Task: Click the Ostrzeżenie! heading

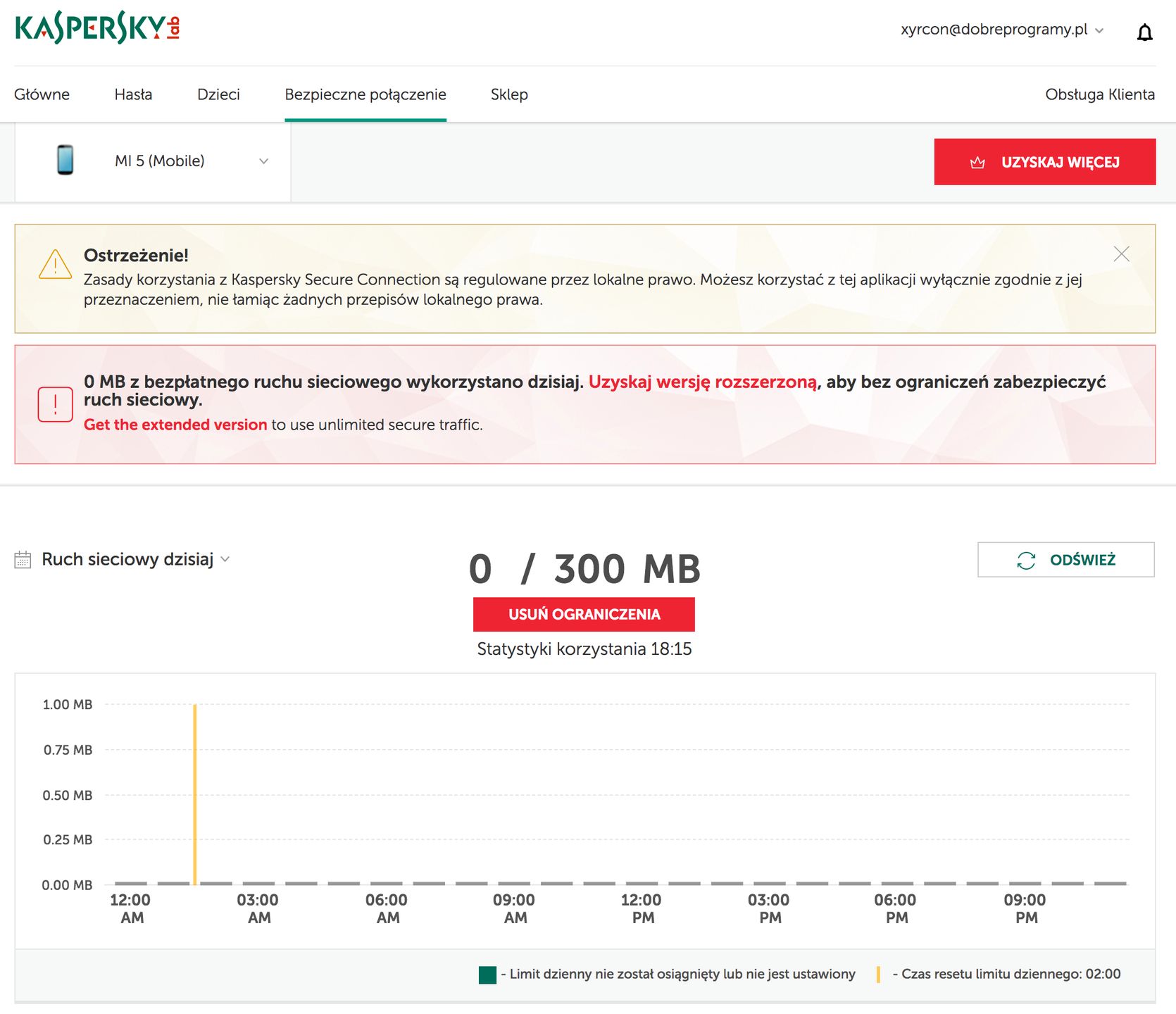Action: coord(136,255)
